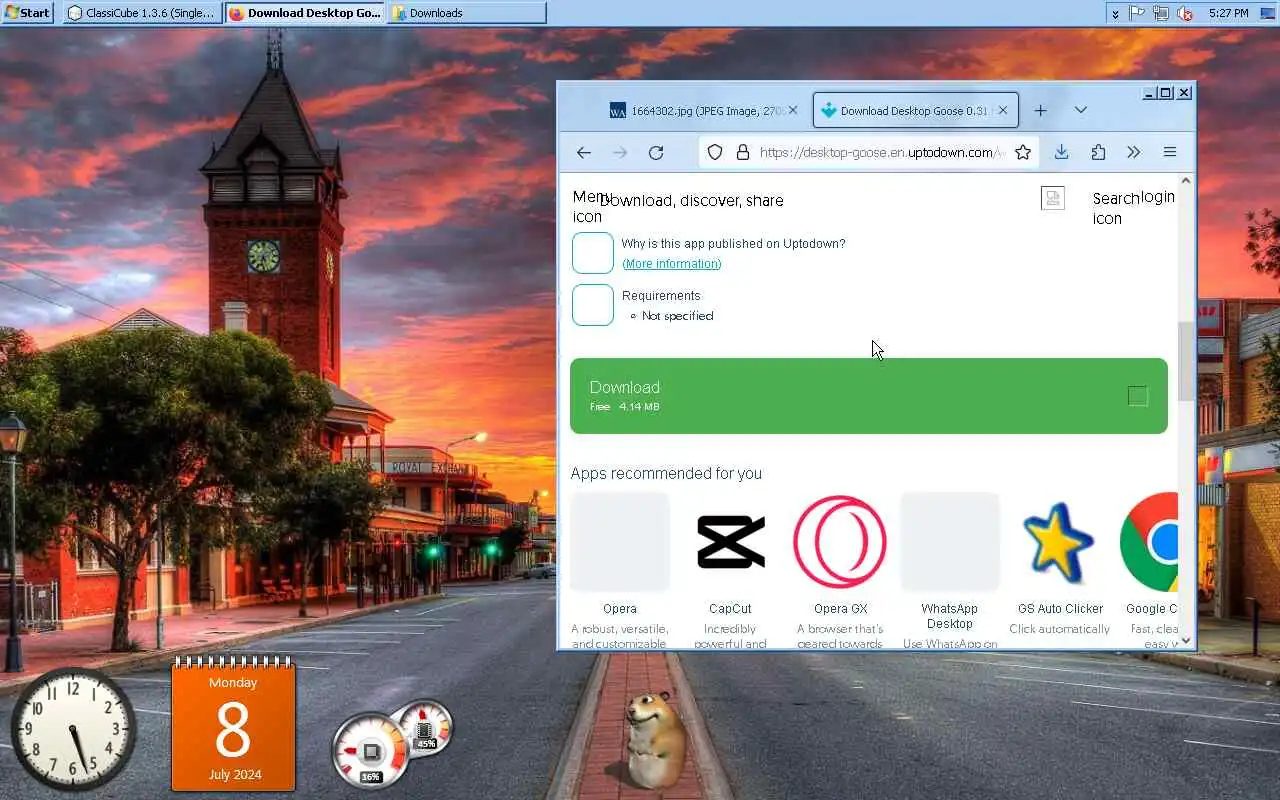1280x800 pixels.
Task: Click the icon beside Why is this app published
Action: pos(593,253)
